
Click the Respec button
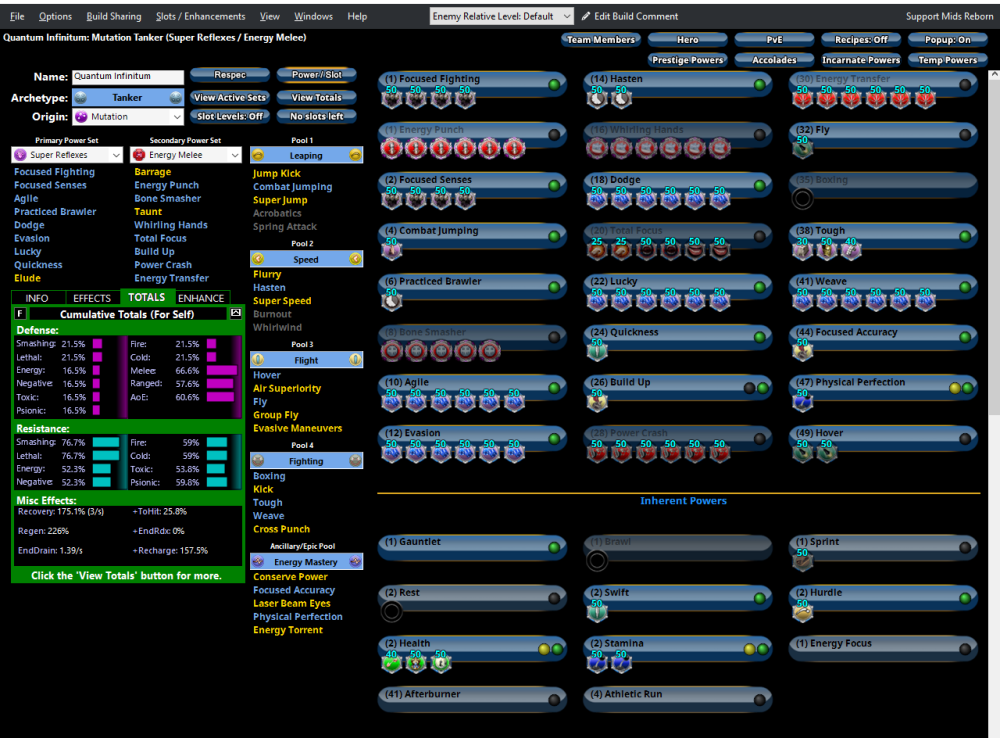coord(230,75)
